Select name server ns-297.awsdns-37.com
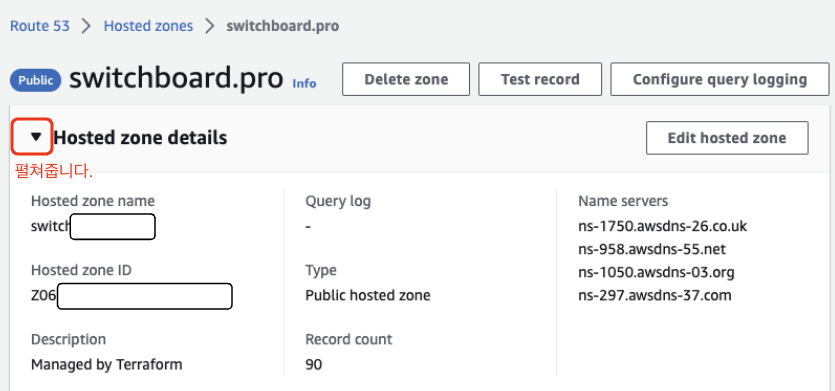 click(x=654, y=295)
